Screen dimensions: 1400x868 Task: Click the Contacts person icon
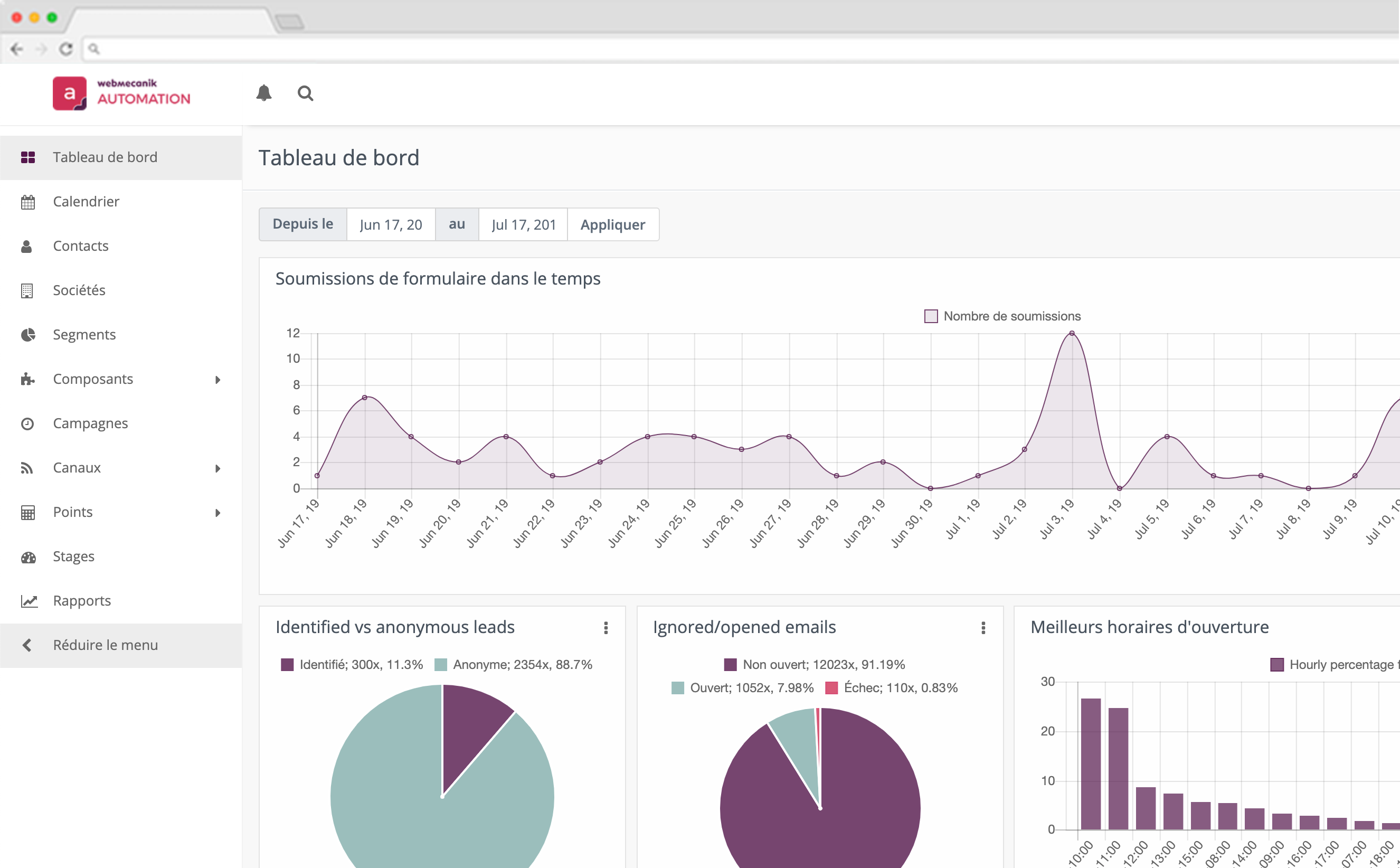click(26, 246)
